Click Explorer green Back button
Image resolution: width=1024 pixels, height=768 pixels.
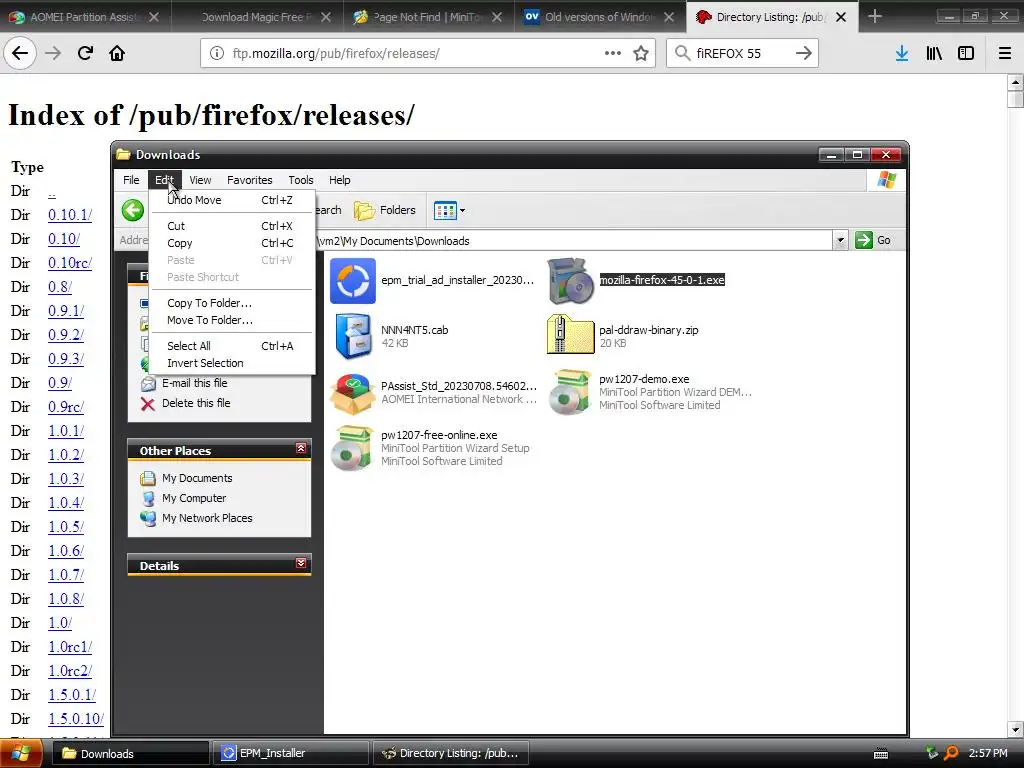[x=133, y=210]
